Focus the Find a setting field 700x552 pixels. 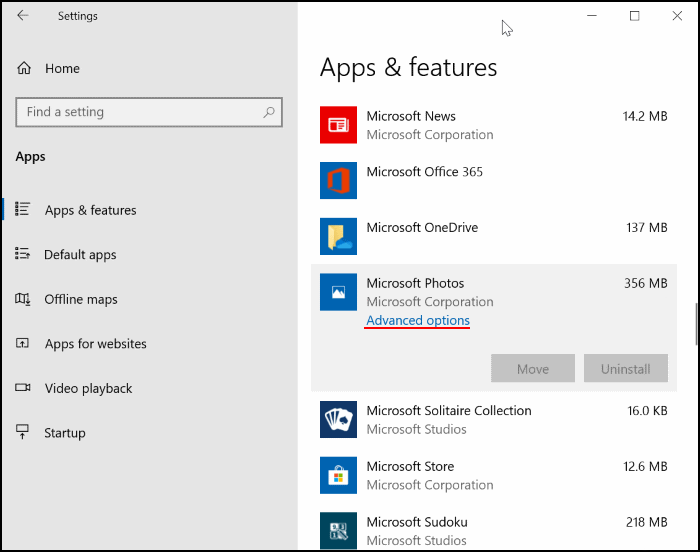149,112
